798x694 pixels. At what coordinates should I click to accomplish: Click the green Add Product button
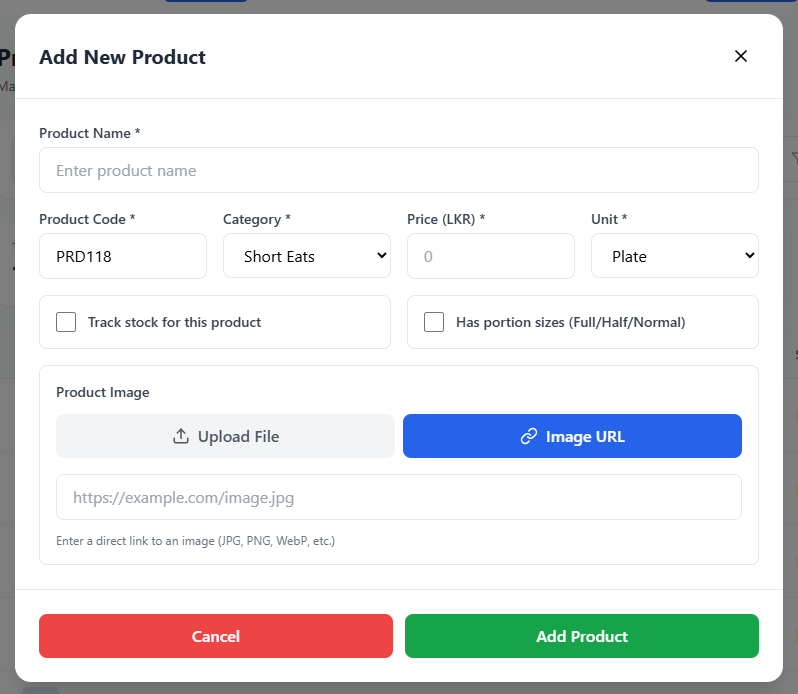tap(582, 636)
